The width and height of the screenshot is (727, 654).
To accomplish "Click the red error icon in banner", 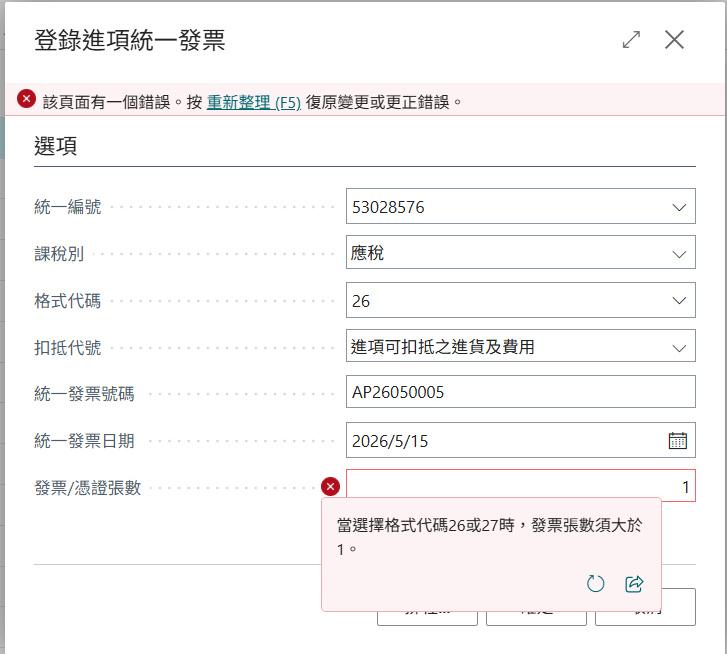I will pos(26,99).
